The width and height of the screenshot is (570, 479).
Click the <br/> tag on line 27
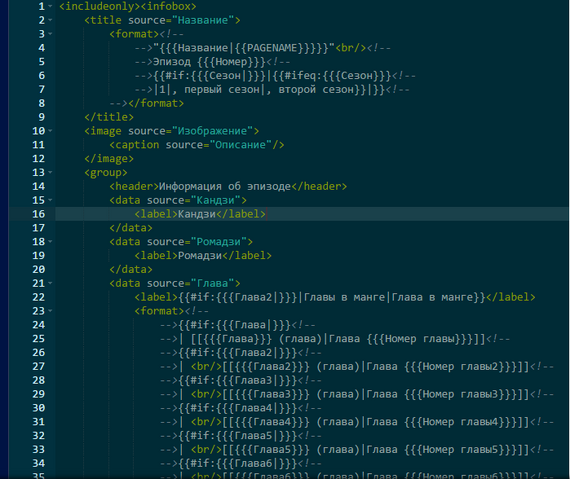pos(206,367)
